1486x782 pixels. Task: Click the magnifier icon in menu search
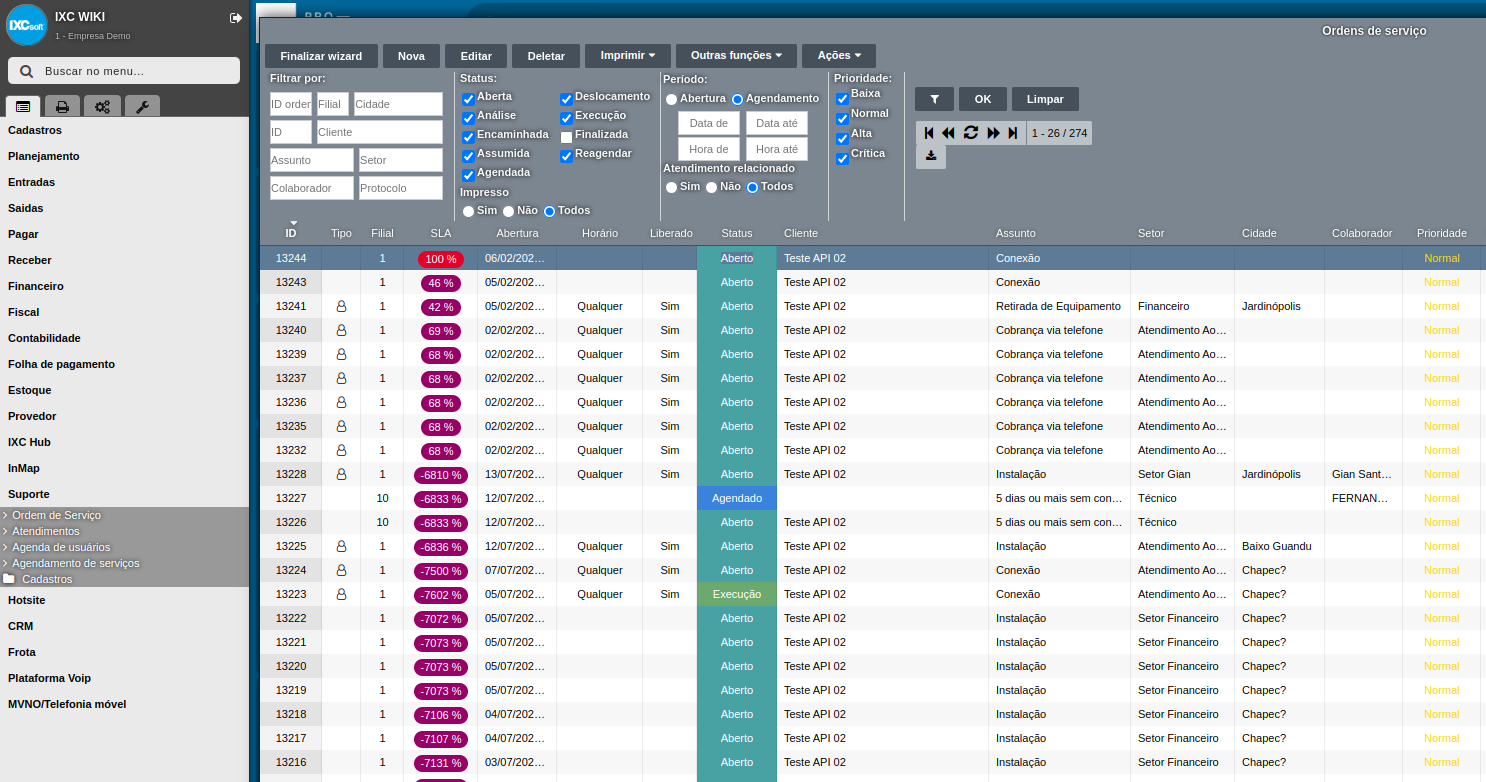click(26, 71)
